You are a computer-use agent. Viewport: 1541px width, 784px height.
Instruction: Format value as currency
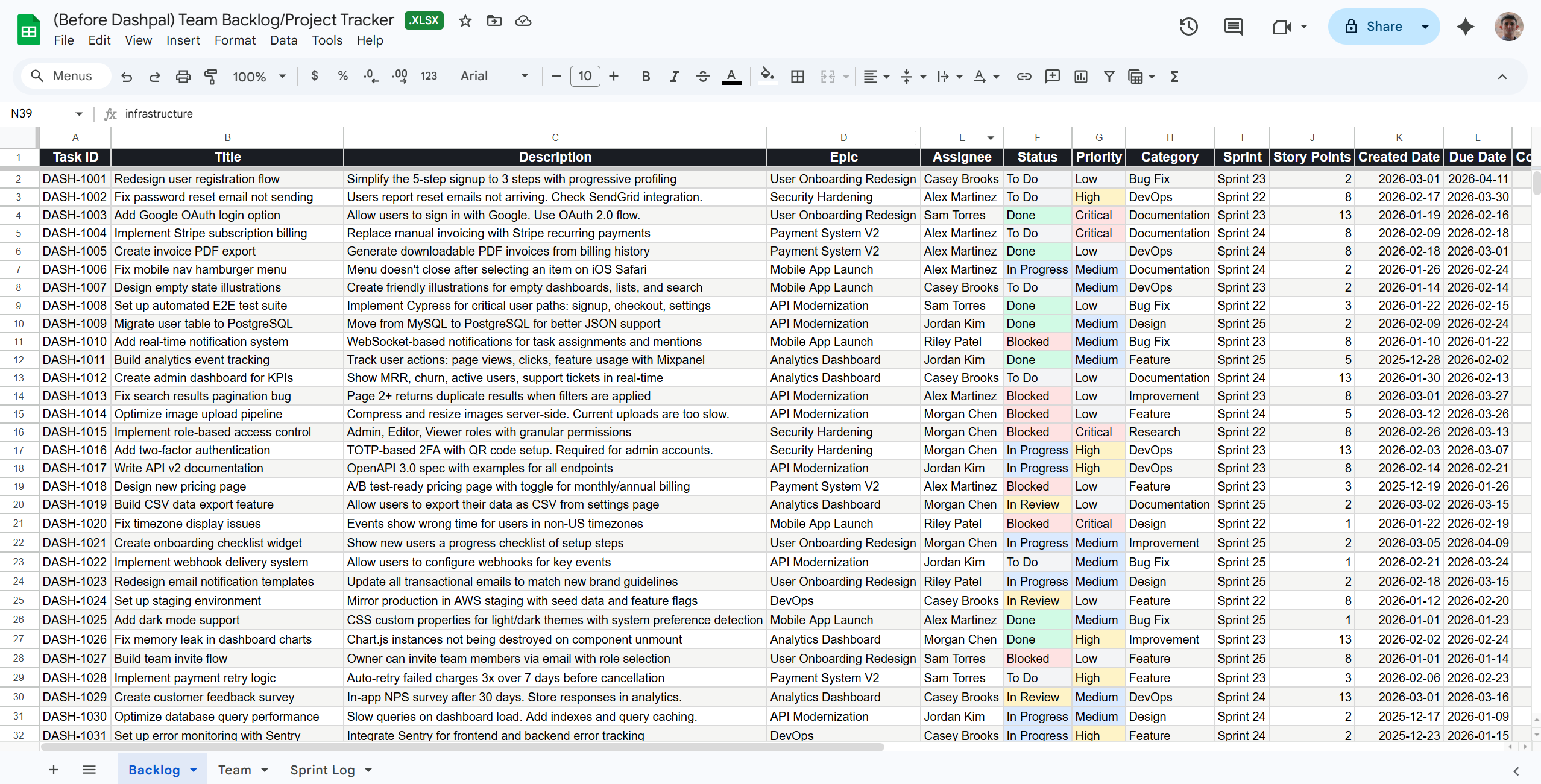[x=315, y=76]
